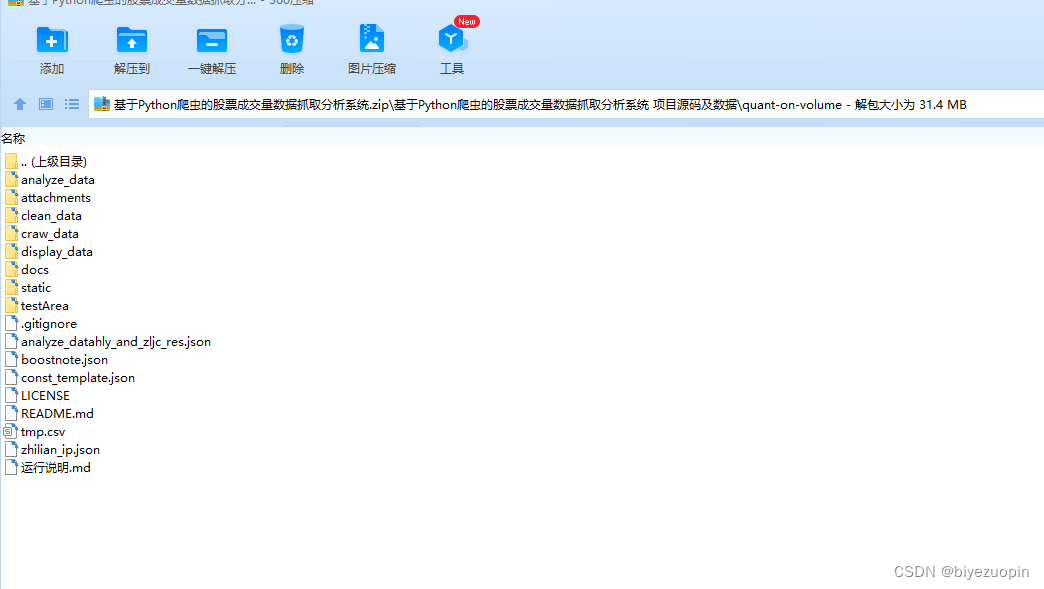Click the address bar showing the archive path
The width and height of the screenshot is (1044, 589).
coord(500,104)
